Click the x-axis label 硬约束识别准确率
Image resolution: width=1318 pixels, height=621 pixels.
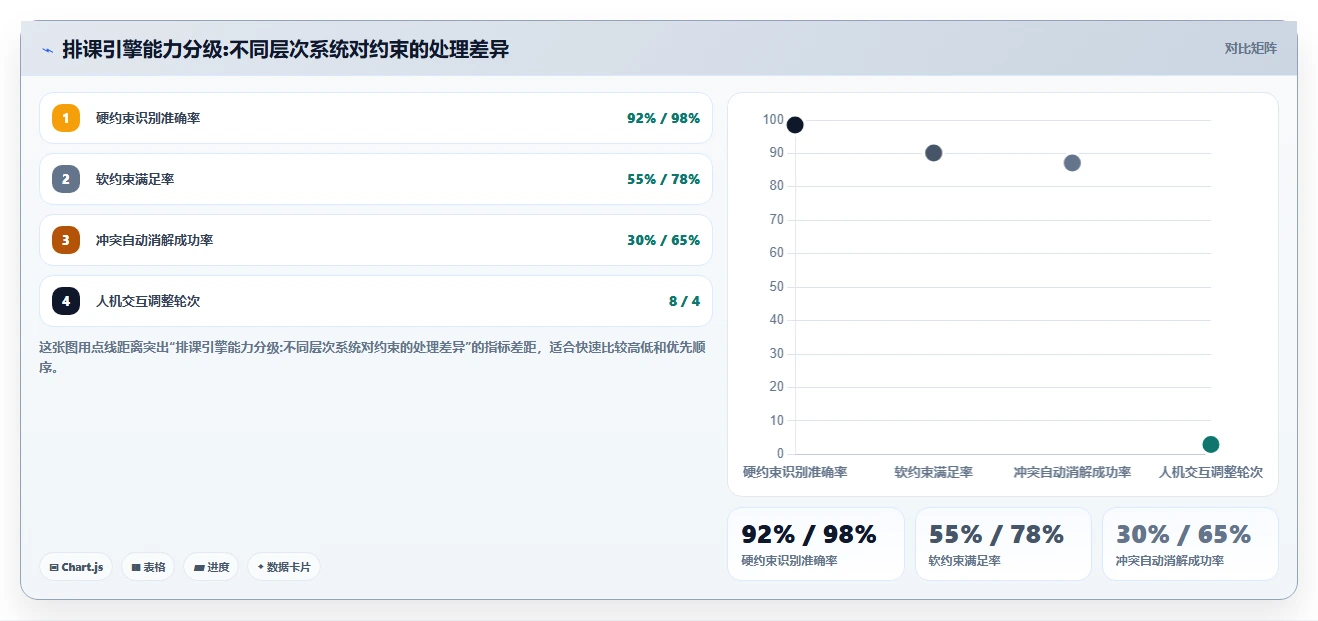pos(795,472)
